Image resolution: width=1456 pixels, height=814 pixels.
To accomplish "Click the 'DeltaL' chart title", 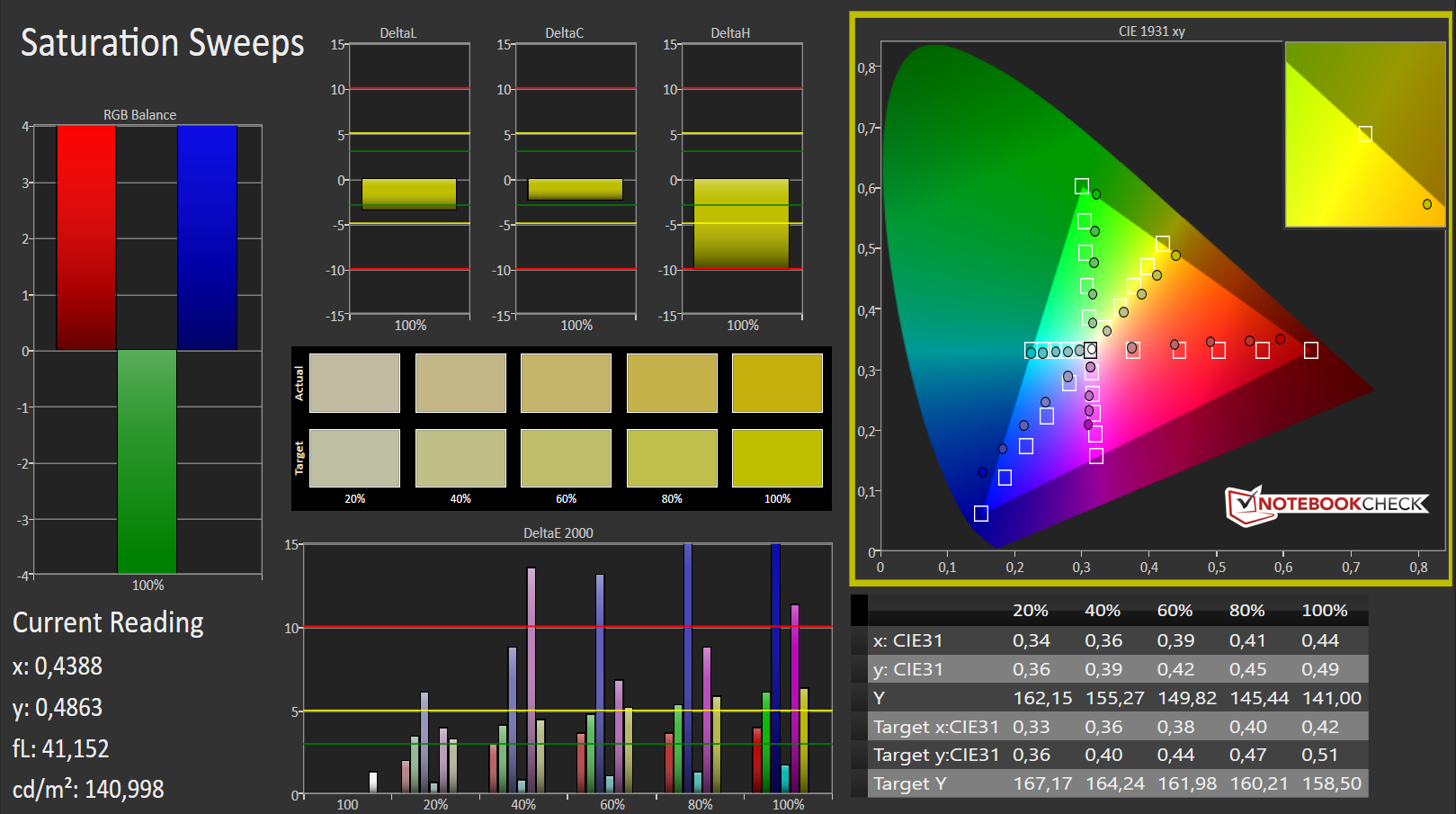I will coord(398,33).
